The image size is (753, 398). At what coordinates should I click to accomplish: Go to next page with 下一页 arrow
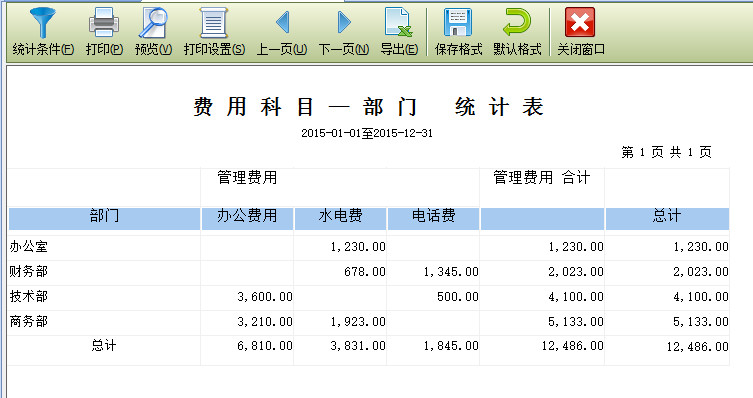click(x=344, y=23)
